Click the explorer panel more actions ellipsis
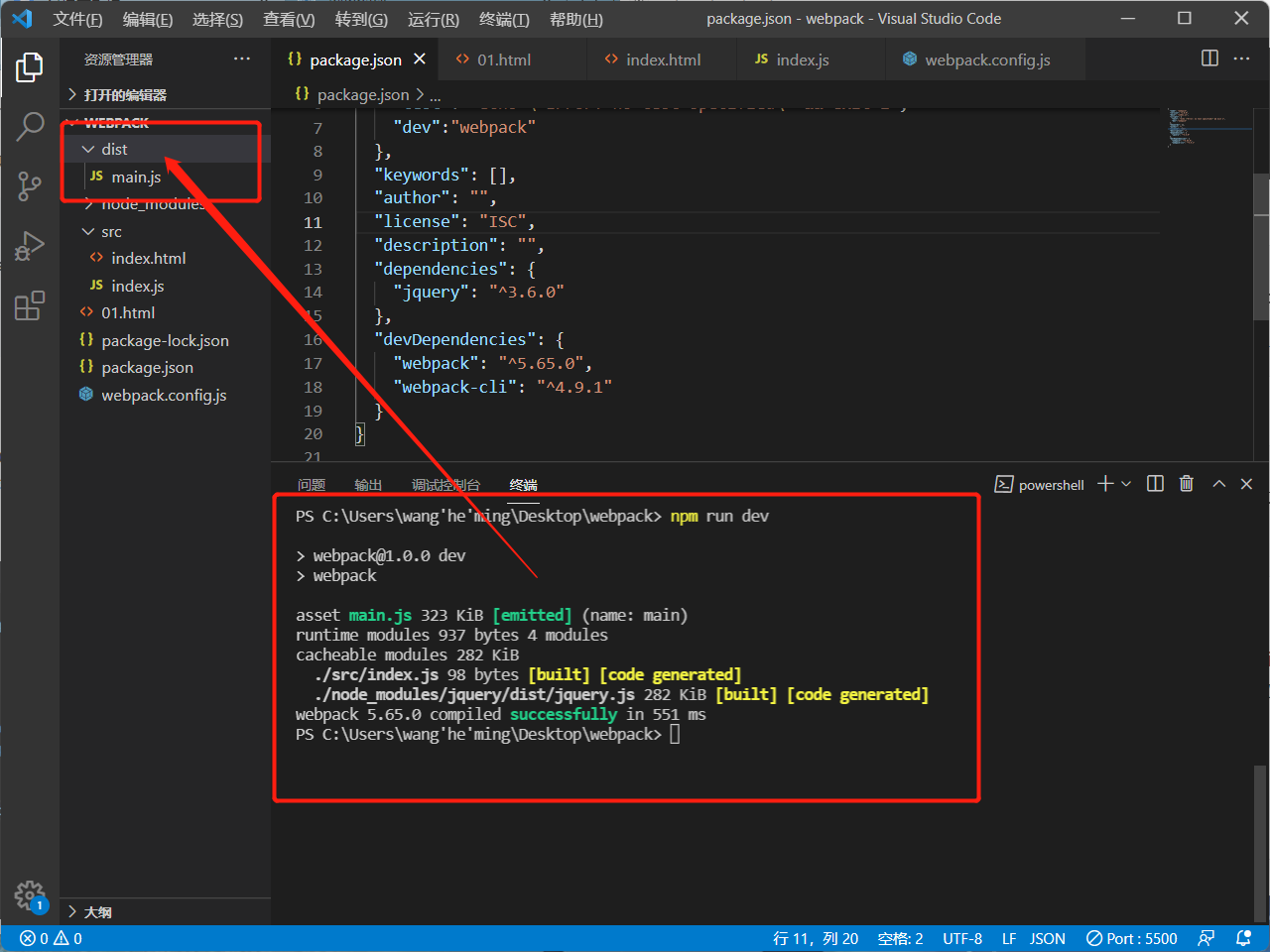The image size is (1270, 952). point(242,59)
